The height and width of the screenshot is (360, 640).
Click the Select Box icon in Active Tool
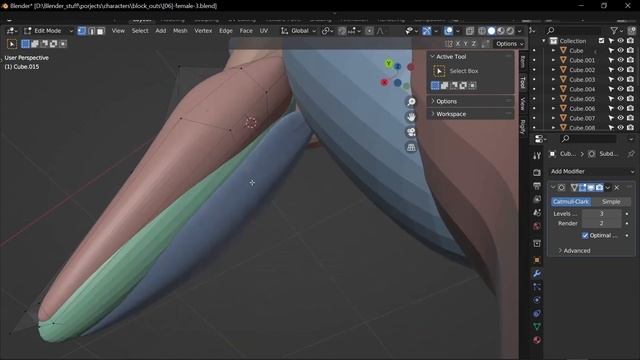[x=439, y=71]
